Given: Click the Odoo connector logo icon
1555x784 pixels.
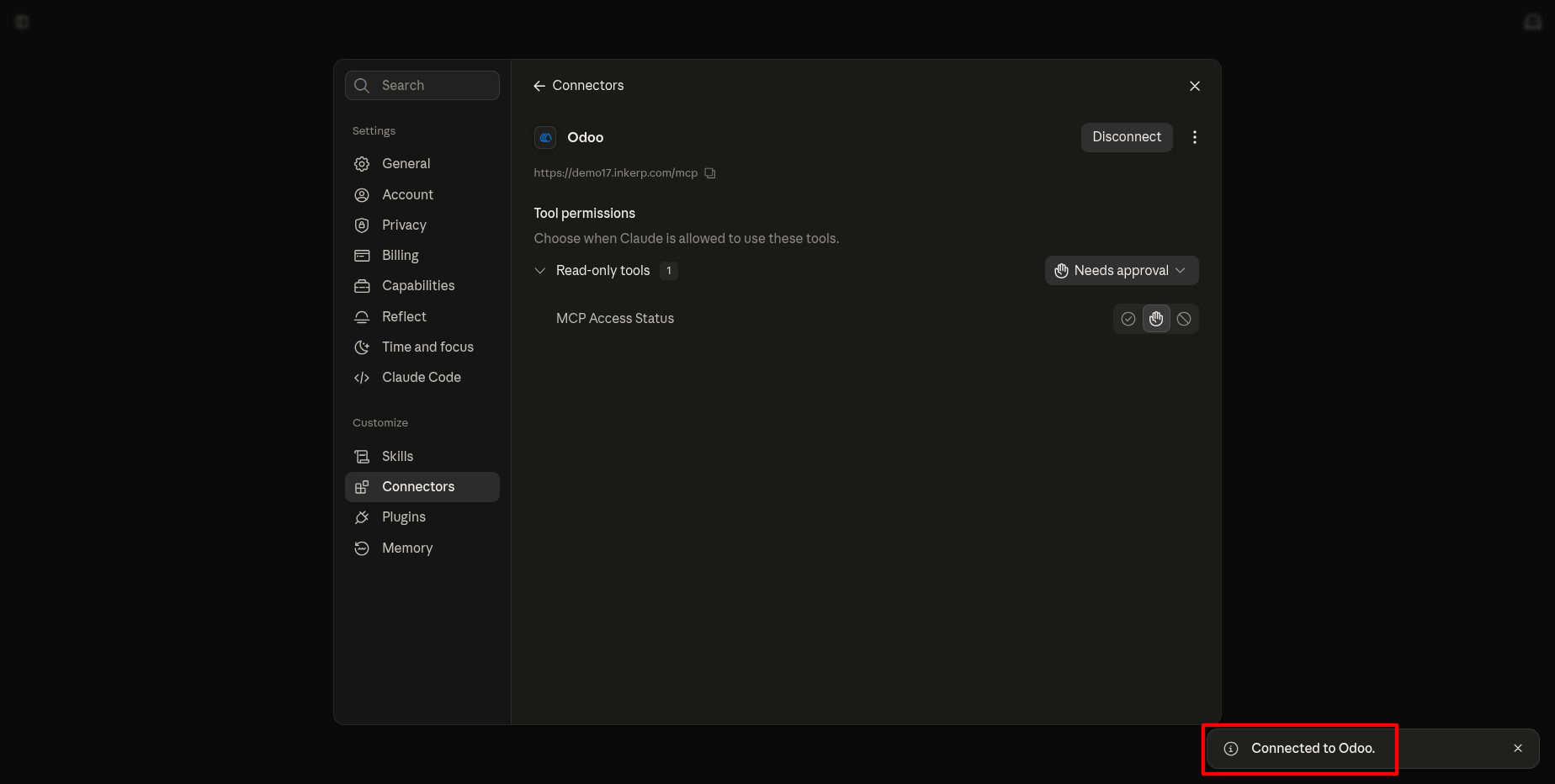Looking at the screenshot, I should (545, 137).
